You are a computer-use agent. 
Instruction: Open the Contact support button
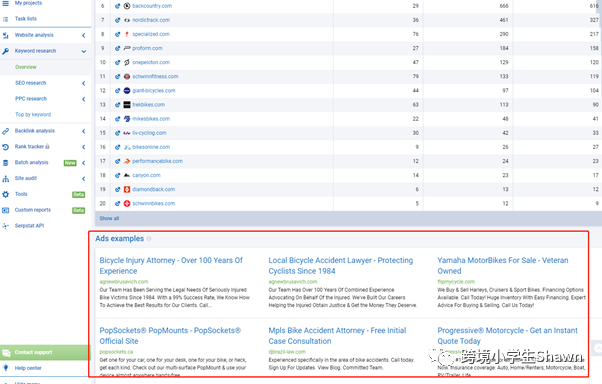pos(45,352)
